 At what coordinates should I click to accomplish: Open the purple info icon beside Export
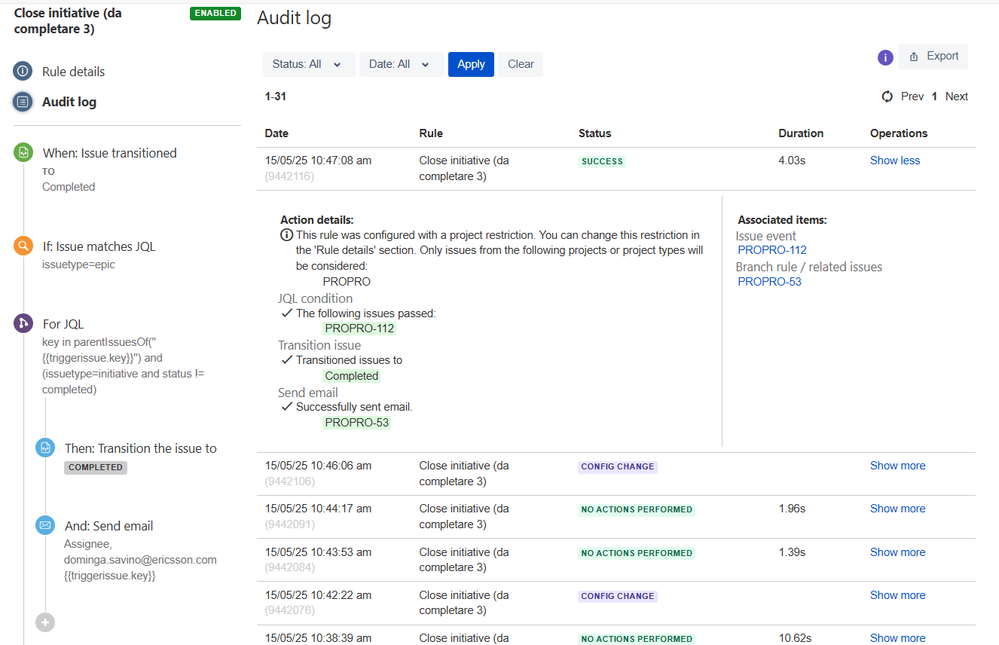885,57
